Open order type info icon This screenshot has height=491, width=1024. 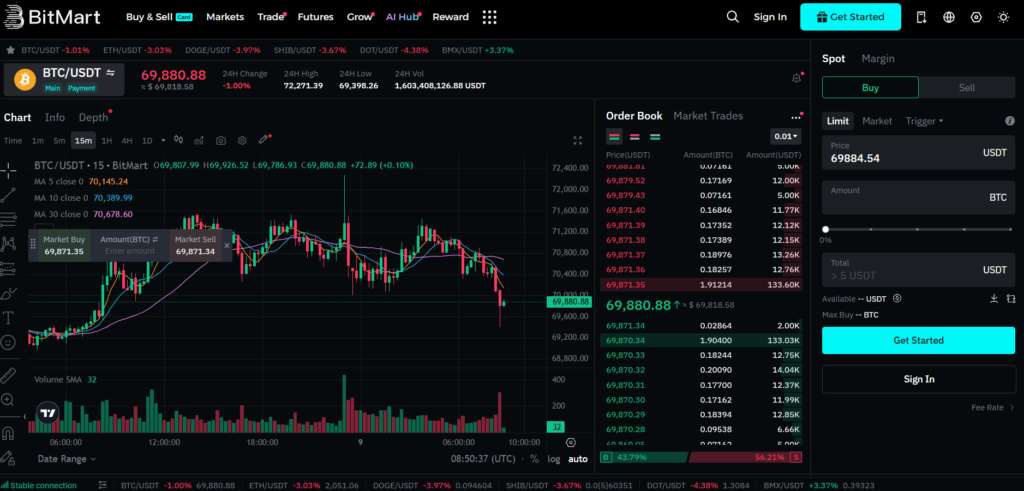pos(1010,121)
